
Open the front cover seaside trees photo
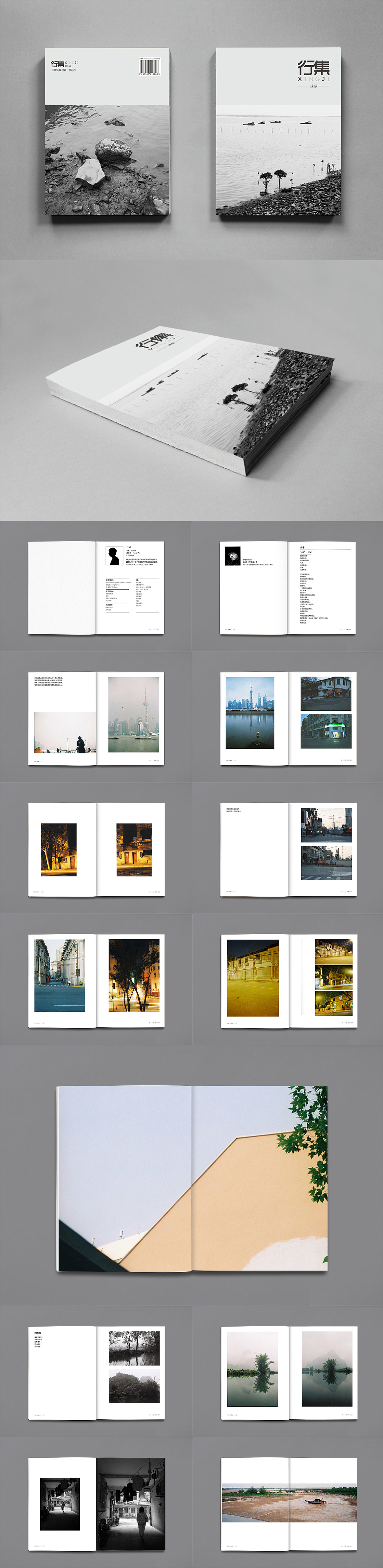click(x=278, y=160)
